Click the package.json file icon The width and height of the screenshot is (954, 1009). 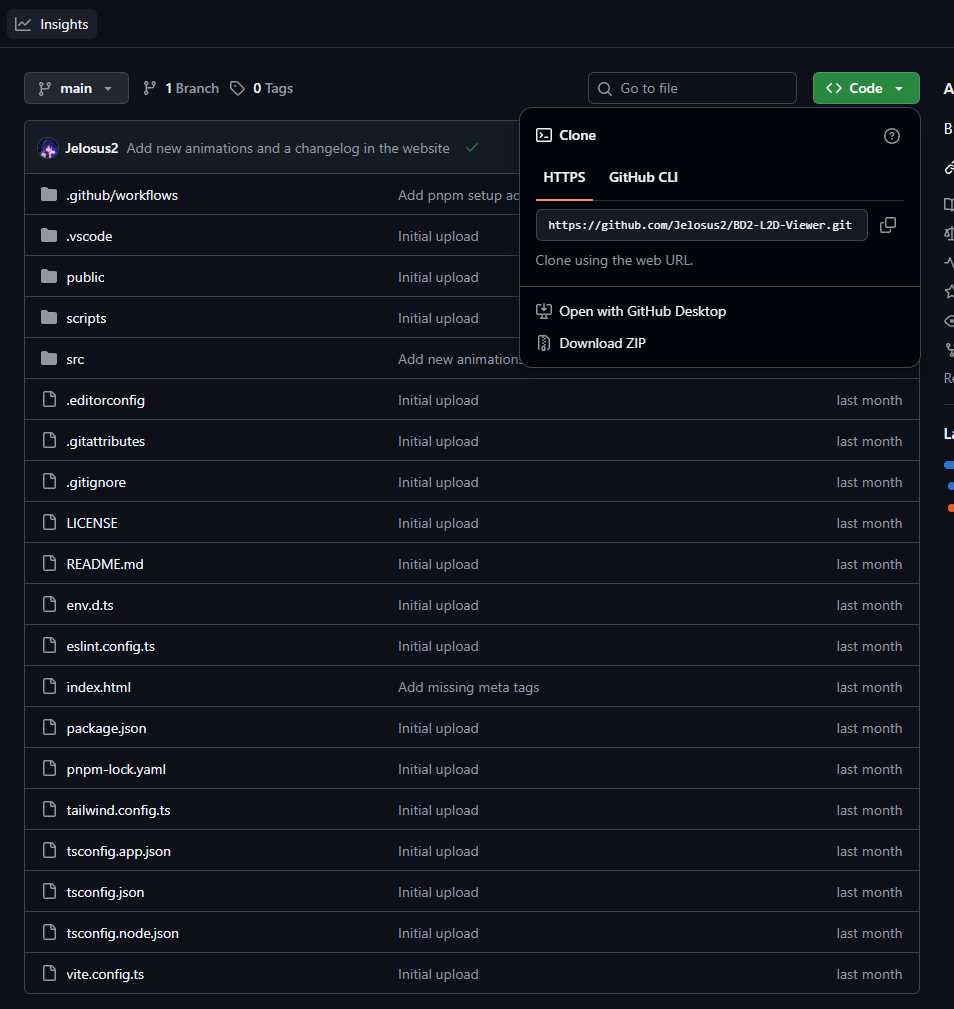tap(50, 728)
